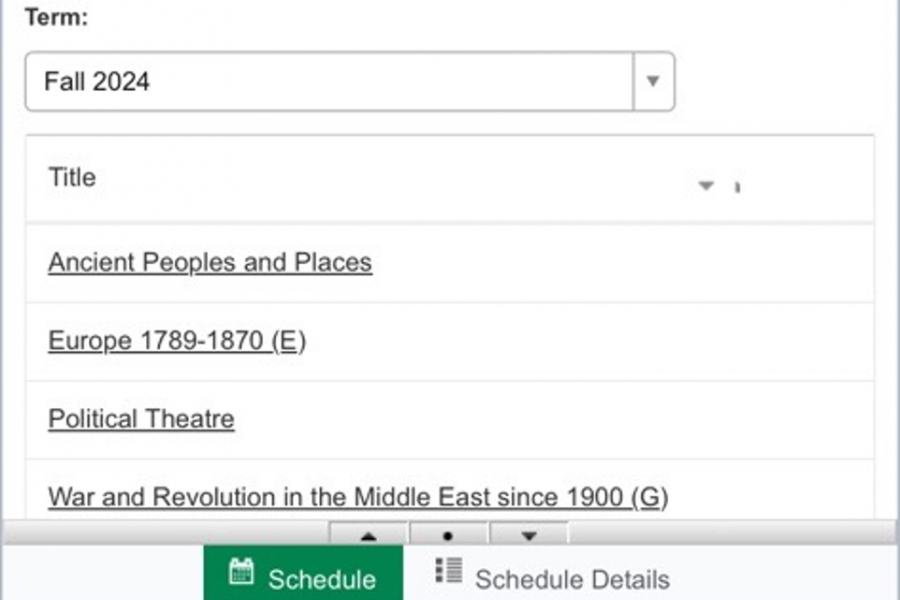Open the Fall 2024 term selector field
The width and height of the screenshot is (900, 600).
(x=330, y=81)
